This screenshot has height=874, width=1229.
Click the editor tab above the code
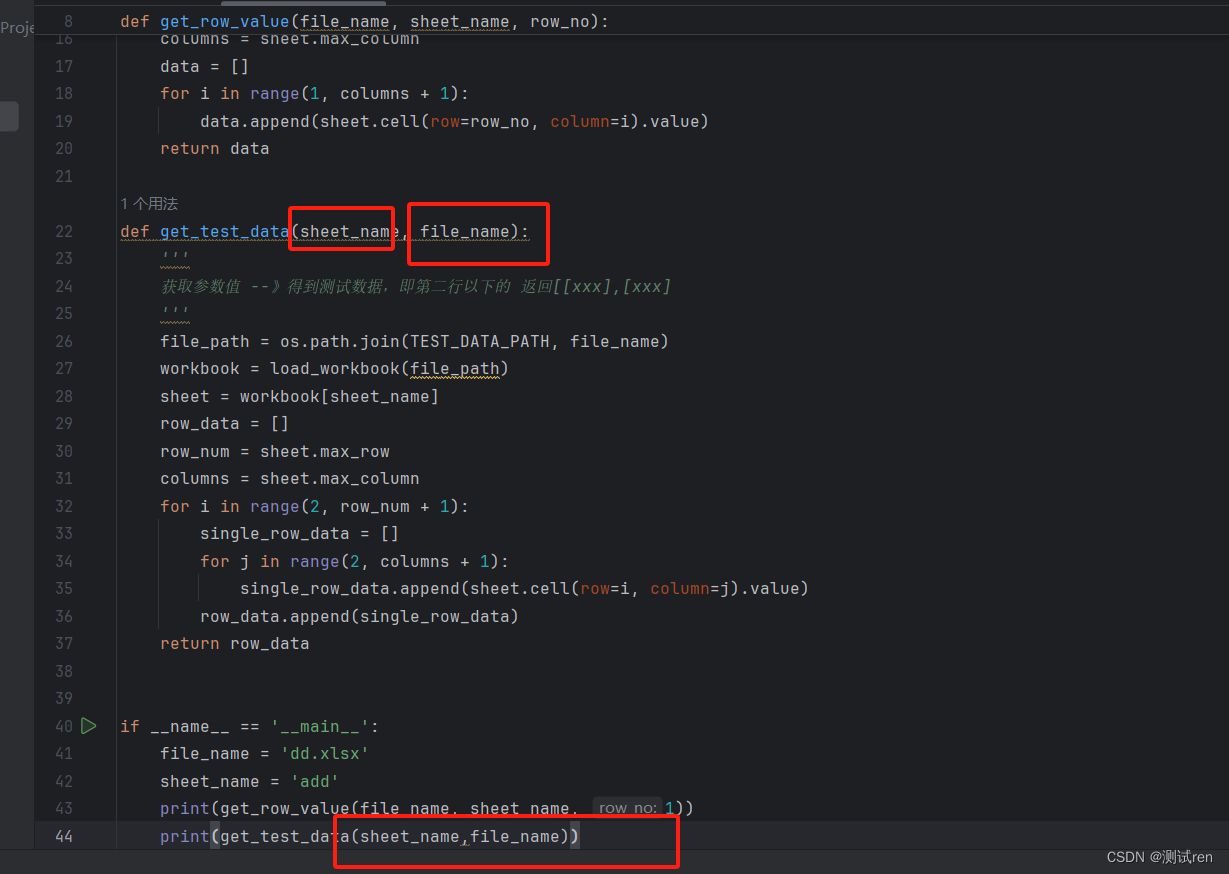[x=300, y=5]
